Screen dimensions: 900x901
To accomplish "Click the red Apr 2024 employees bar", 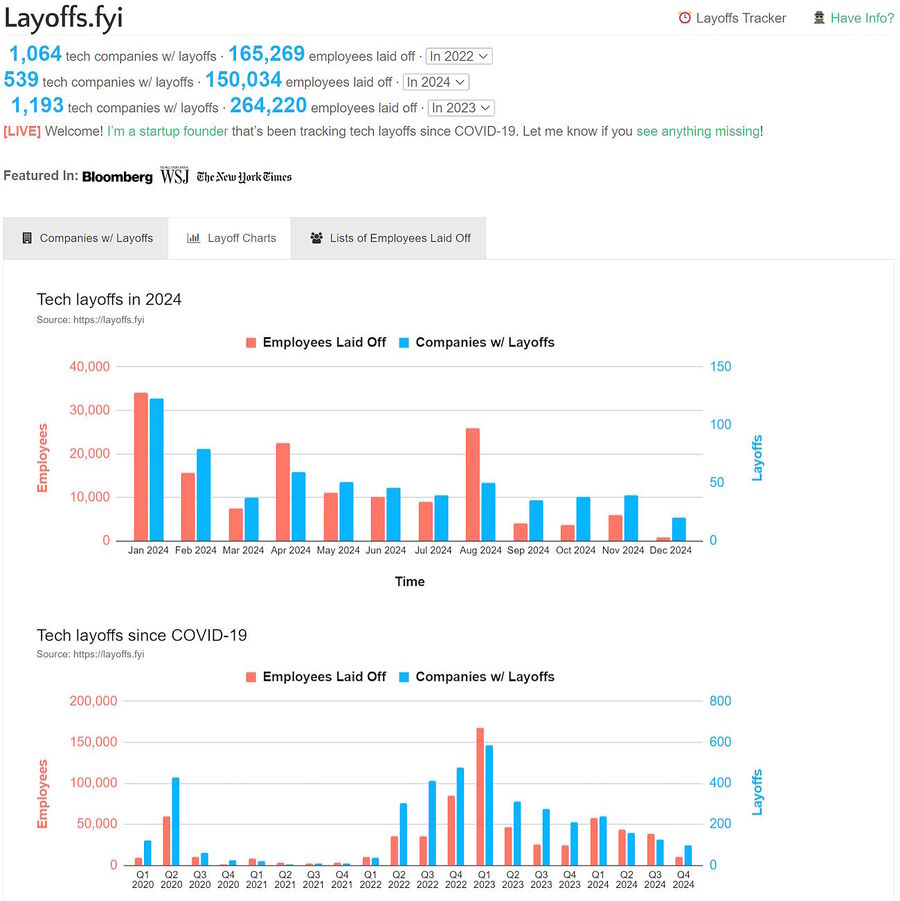I will coord(283,492).
